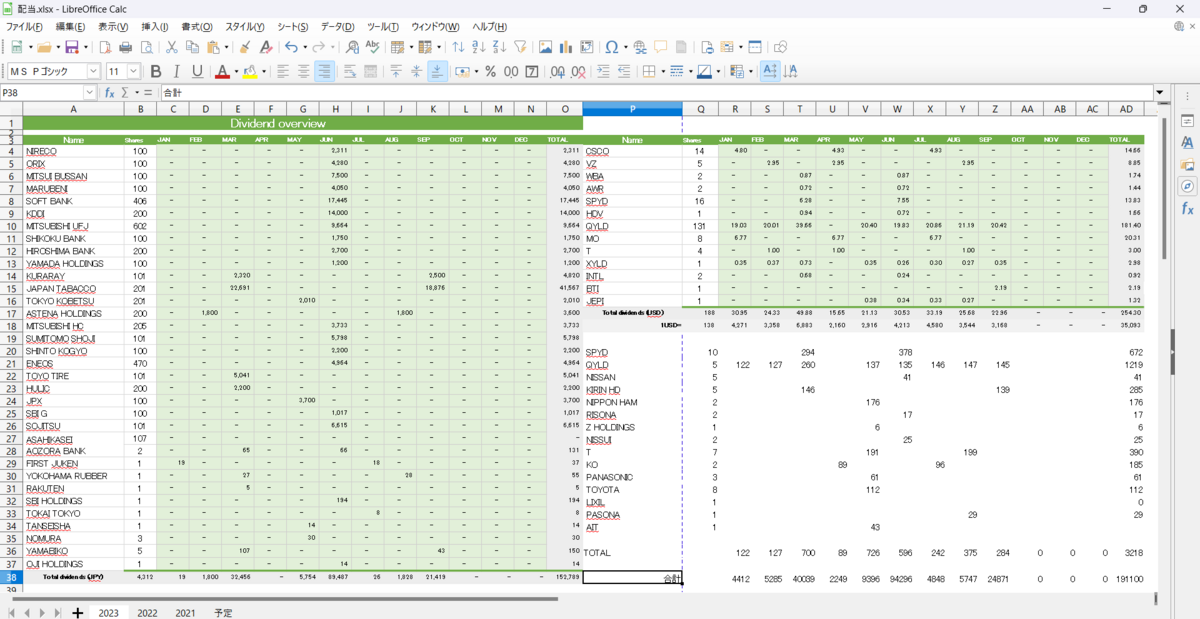Screen dimensions: 1200x619
Task: Click the add new sheet plus button
Action: pos(77,612)
